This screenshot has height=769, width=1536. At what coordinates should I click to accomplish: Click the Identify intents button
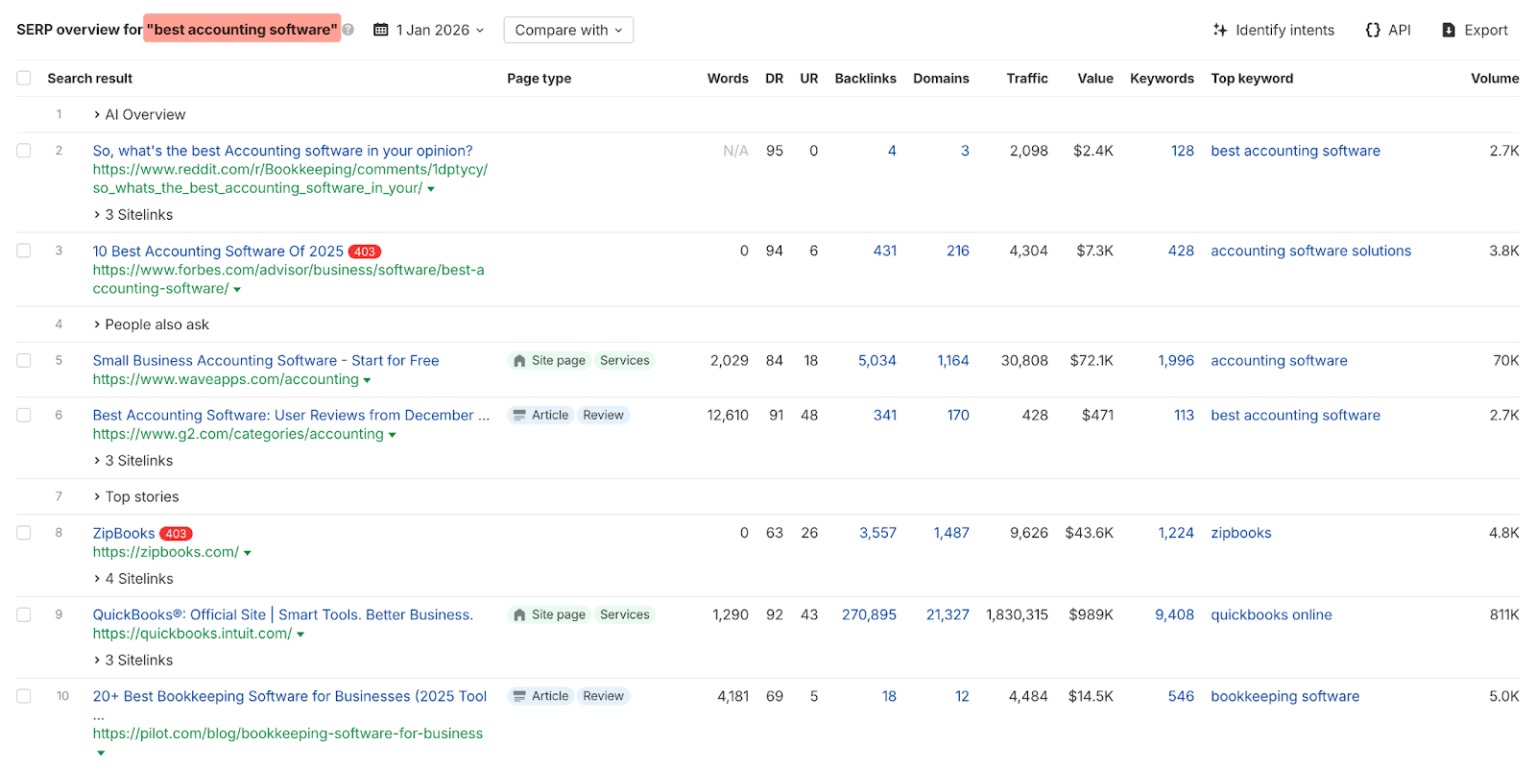(1273, 30)
